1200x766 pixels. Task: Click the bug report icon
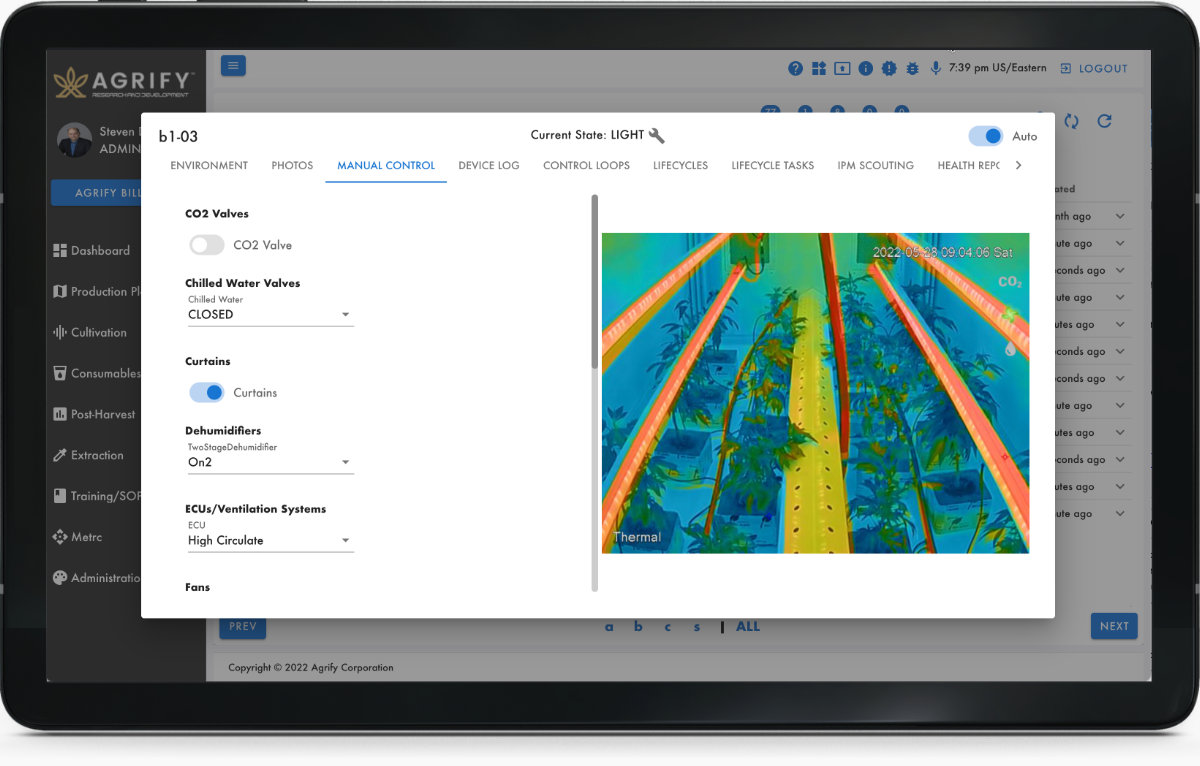[x=912, y=68]
